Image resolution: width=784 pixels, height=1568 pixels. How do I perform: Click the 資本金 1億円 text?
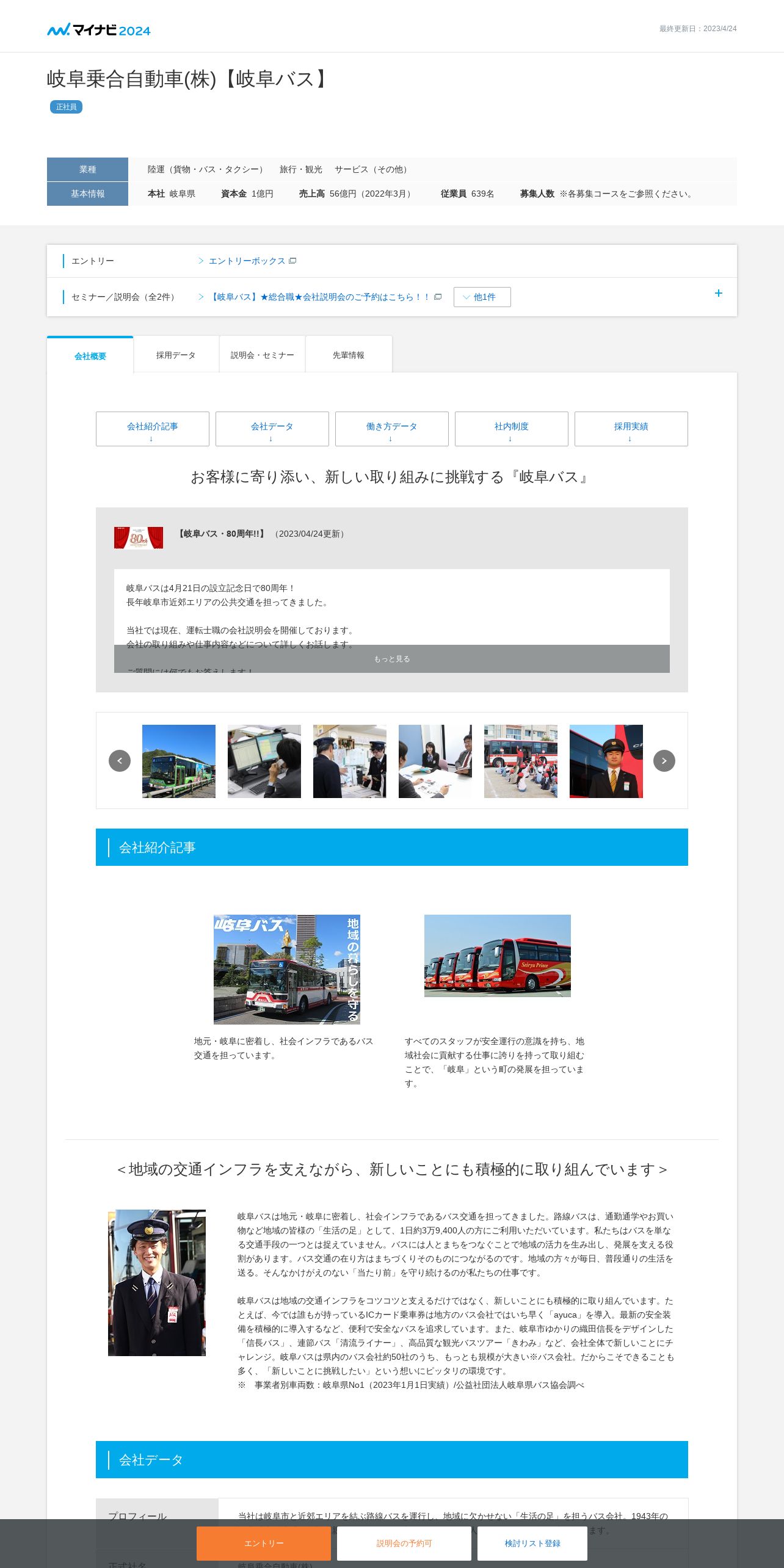click(247, 194)
